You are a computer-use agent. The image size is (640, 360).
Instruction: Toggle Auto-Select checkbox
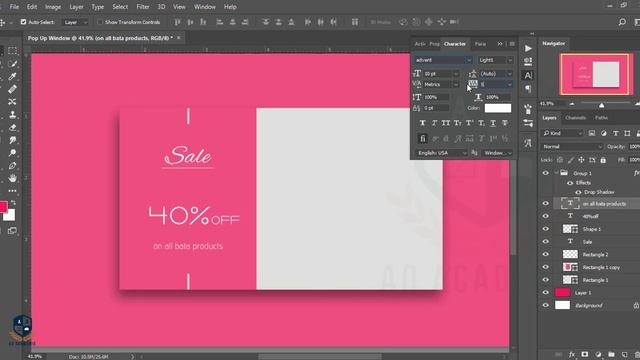pos(23,22)
